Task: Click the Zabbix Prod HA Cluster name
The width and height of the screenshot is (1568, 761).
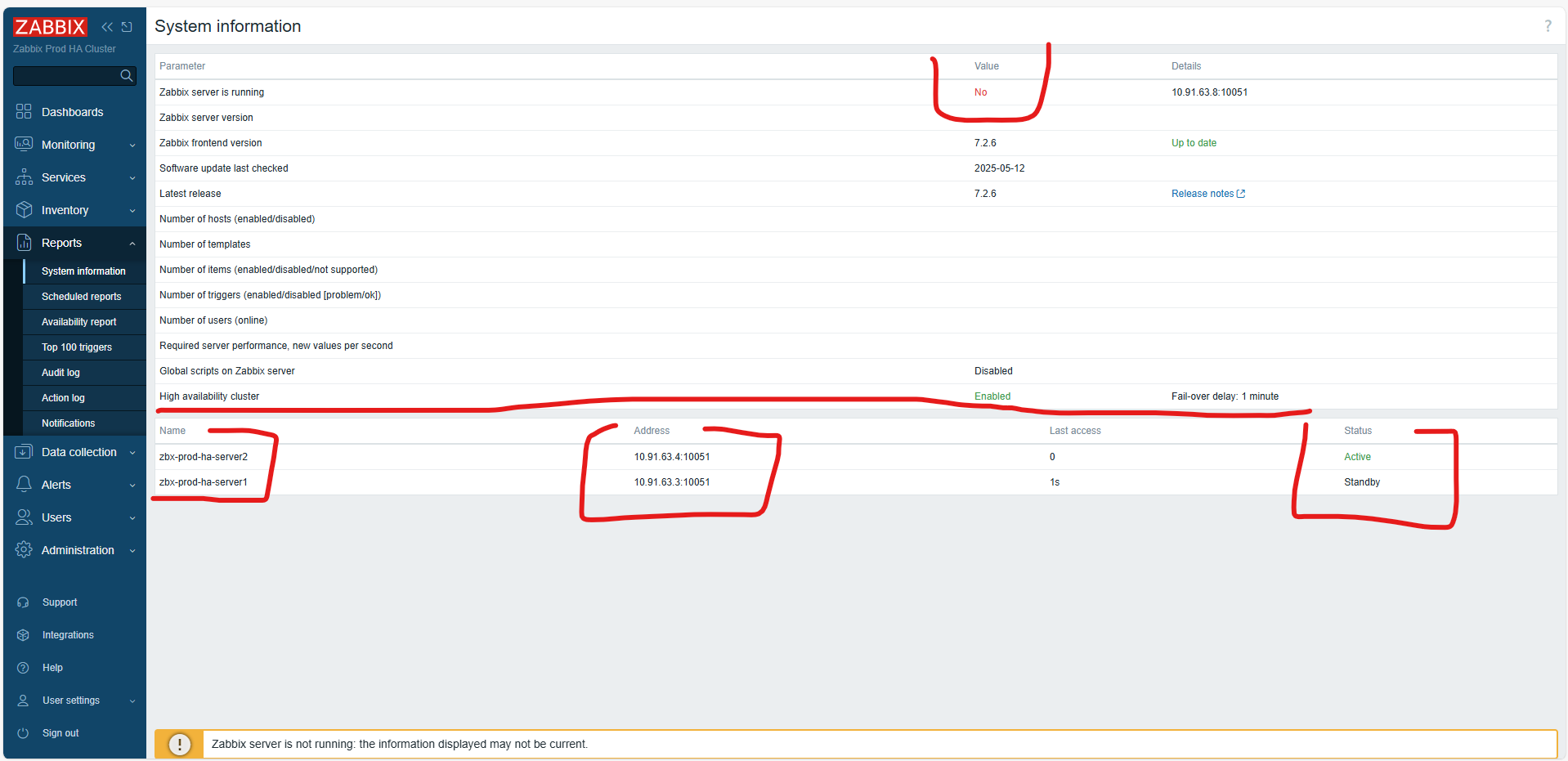Action: [65, 49]
